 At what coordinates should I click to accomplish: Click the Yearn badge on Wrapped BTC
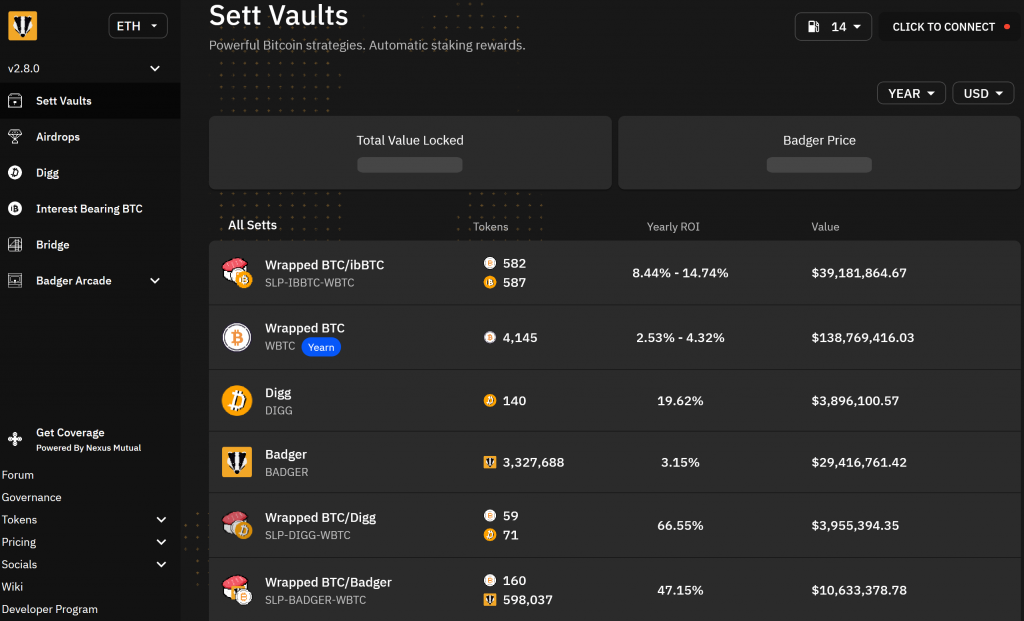pos(321,347)
